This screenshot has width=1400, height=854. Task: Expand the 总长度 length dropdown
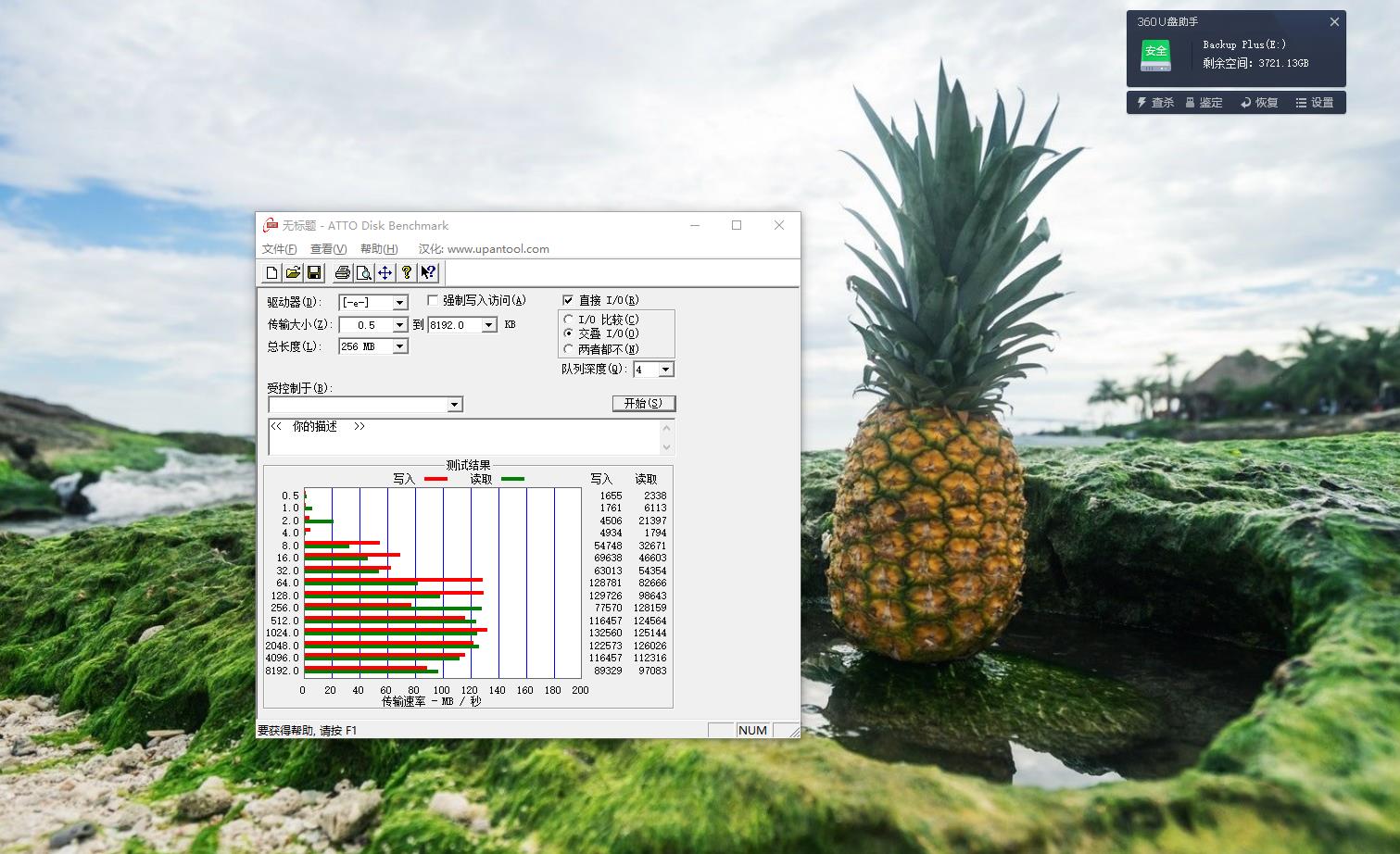click(x=398, y=345)
